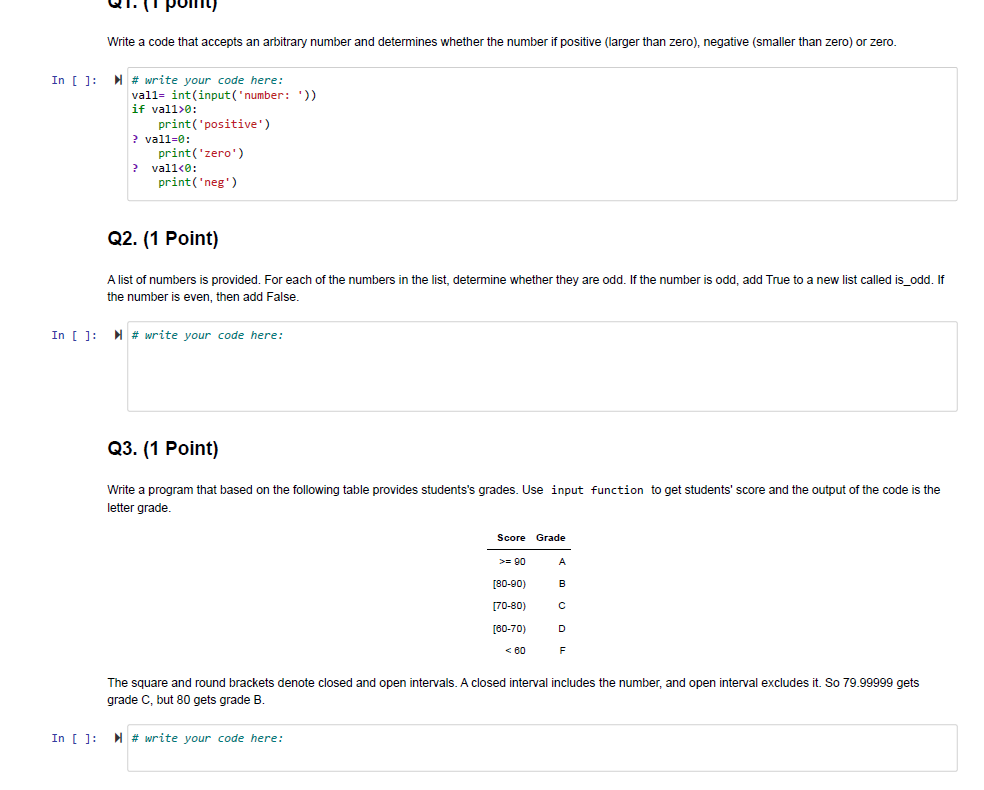Select the >= 90 row showing grade A
The width and height of the screenshot is (984, 790).
528,561
